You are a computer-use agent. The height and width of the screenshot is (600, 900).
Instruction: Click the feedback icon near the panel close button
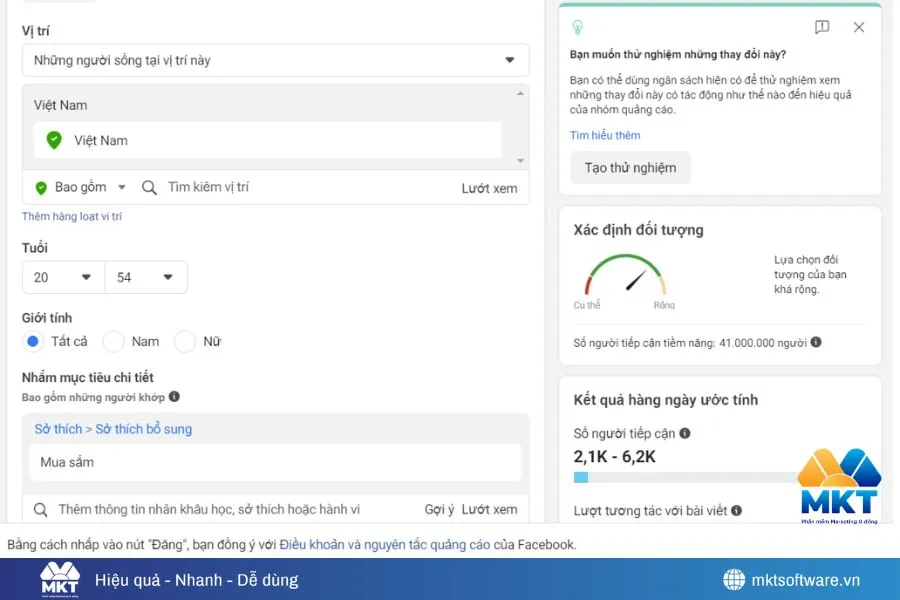coord(823,28)
